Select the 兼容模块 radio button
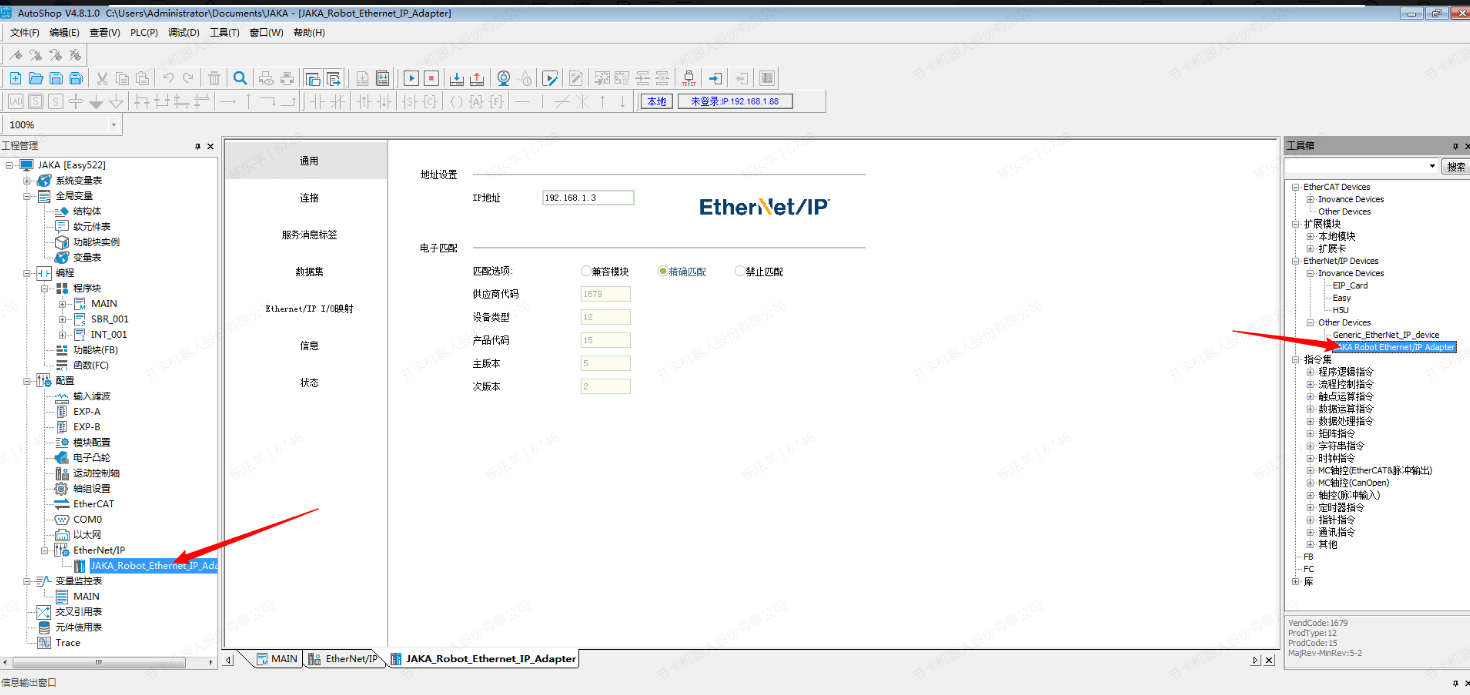This screenshot has height=695, width=1470. 586,271
